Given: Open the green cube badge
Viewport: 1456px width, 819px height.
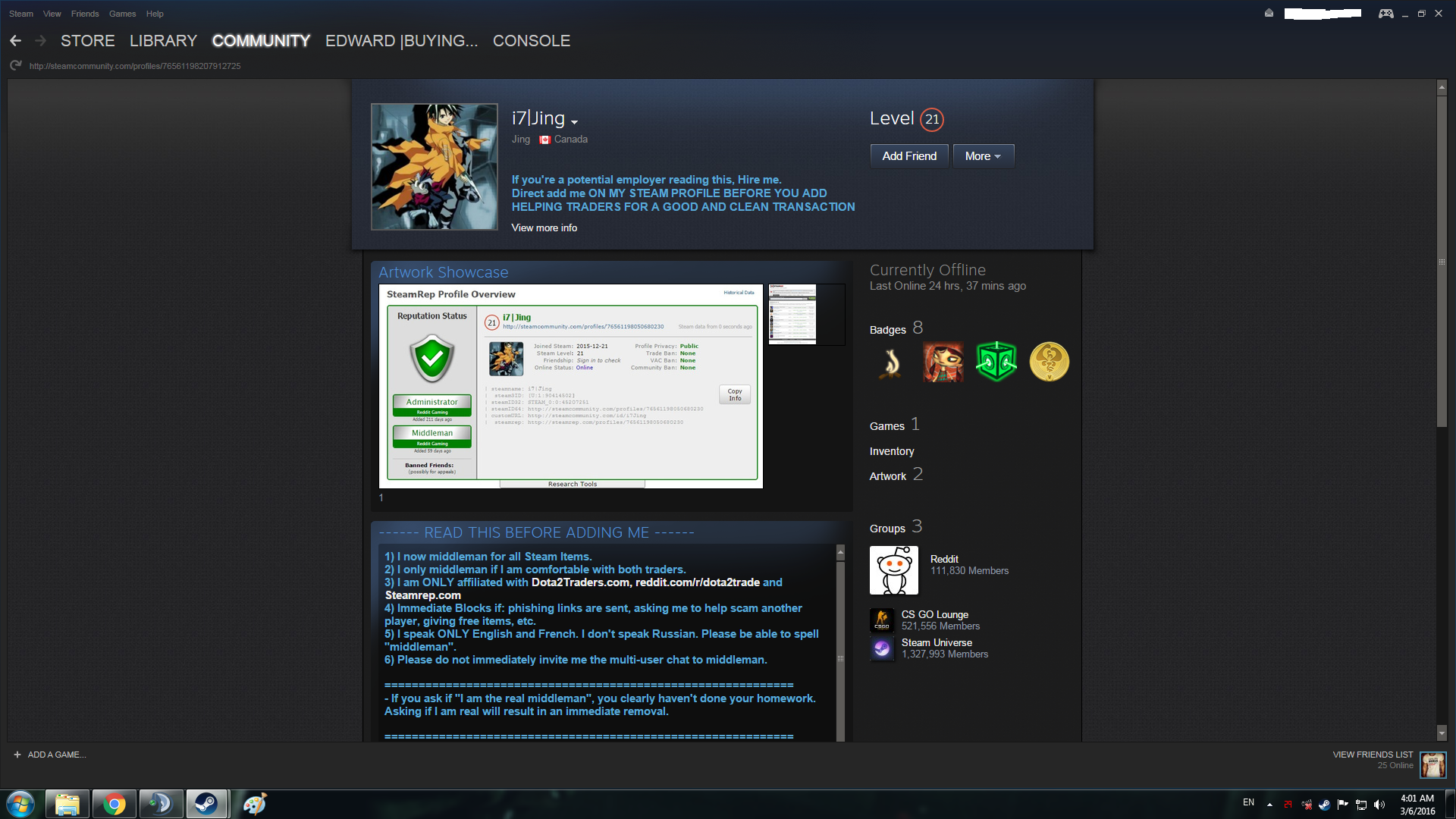Looking at the screenshot, I should (x=996, y=362).
